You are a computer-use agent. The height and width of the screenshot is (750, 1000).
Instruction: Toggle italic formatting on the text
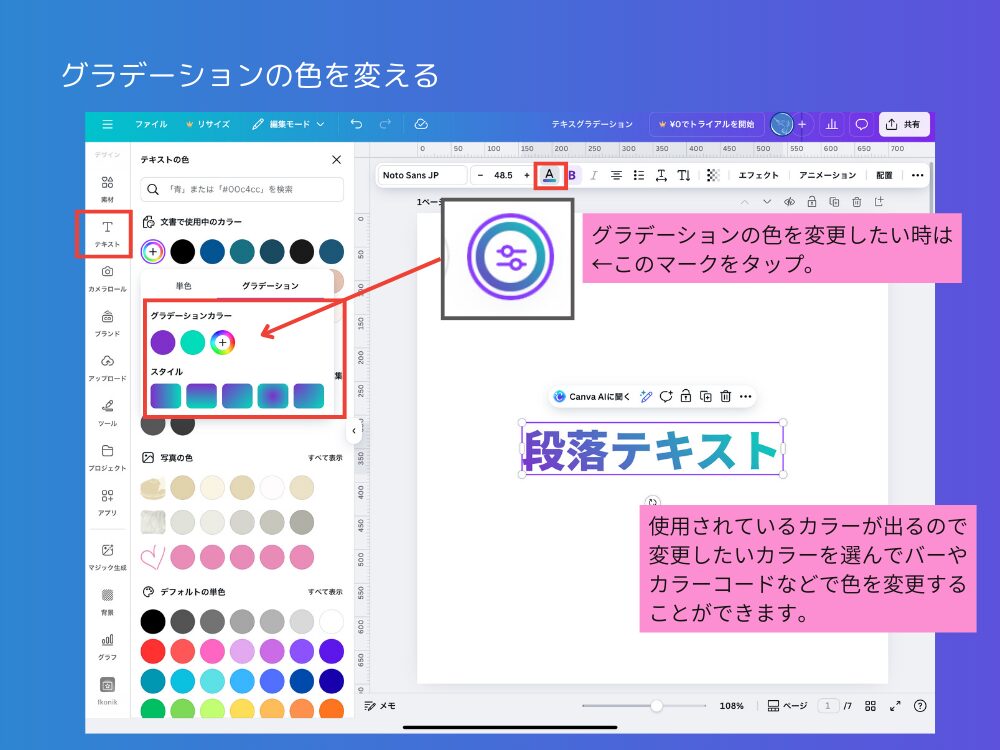coord(594,174)
